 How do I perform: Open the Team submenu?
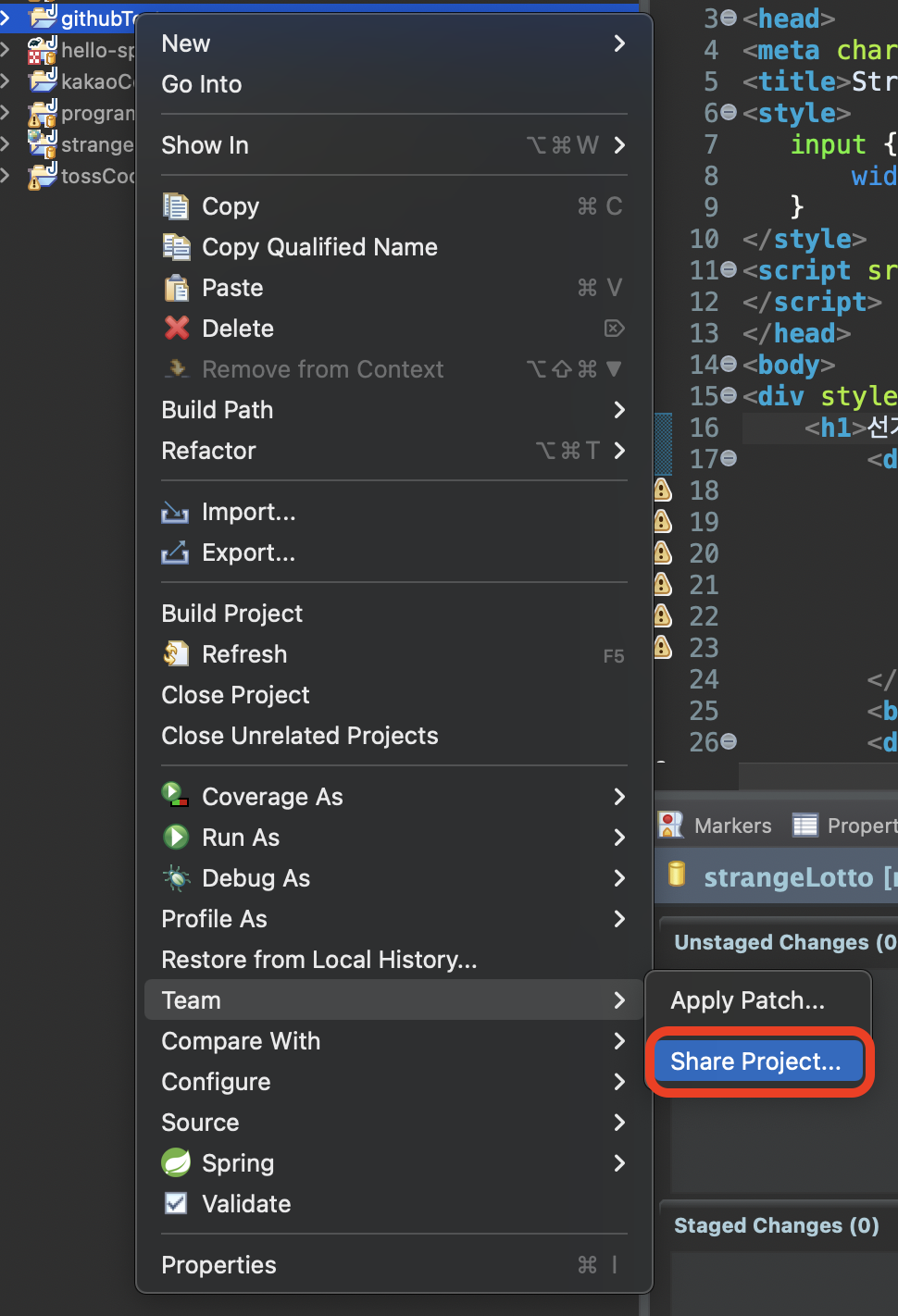point(394,1000)
